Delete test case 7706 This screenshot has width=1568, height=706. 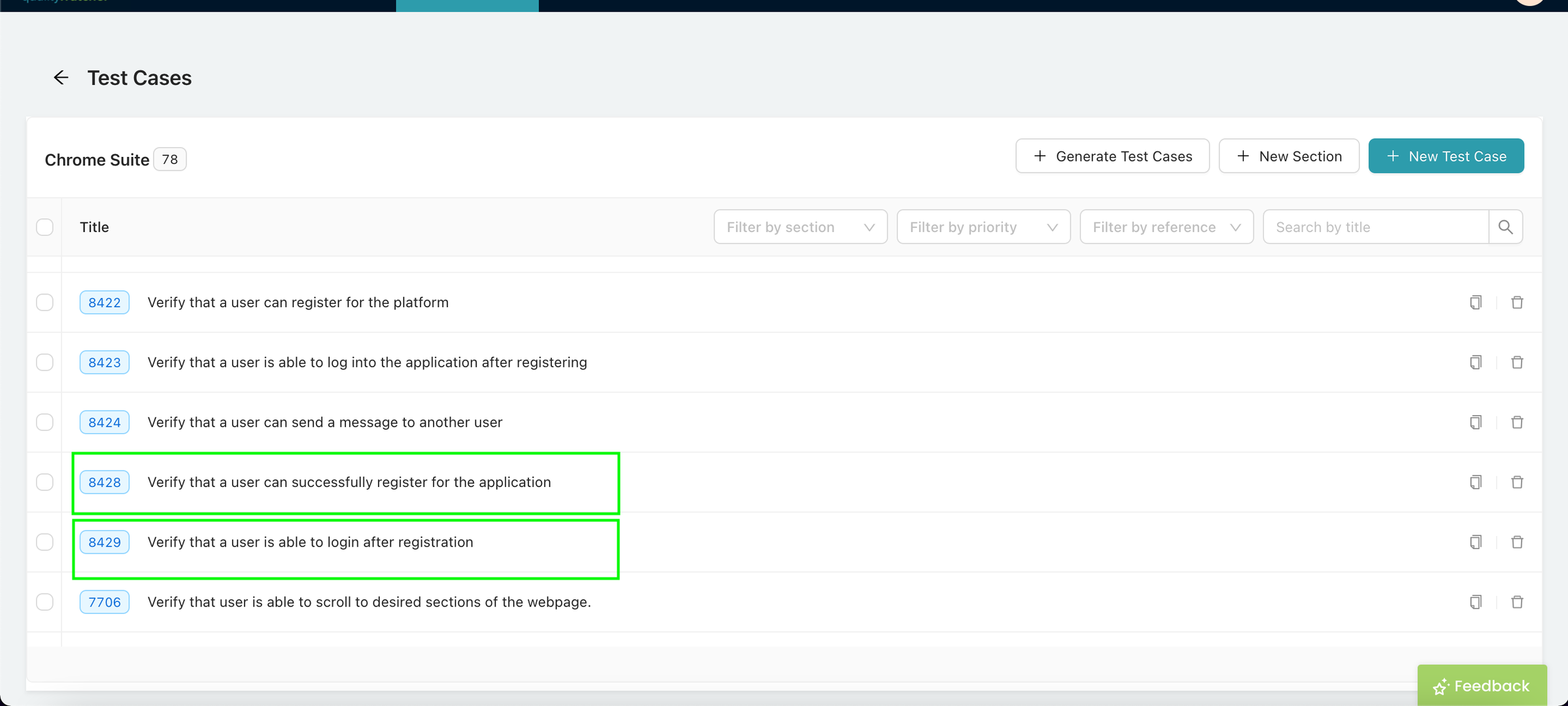coord(1517,602)
